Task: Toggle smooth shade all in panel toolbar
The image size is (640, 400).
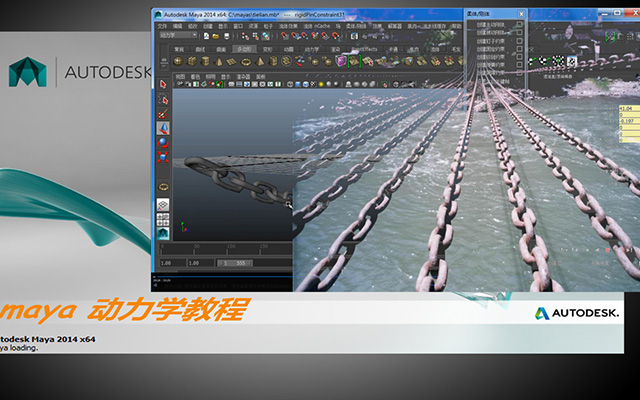Action: tap(298, 84)
